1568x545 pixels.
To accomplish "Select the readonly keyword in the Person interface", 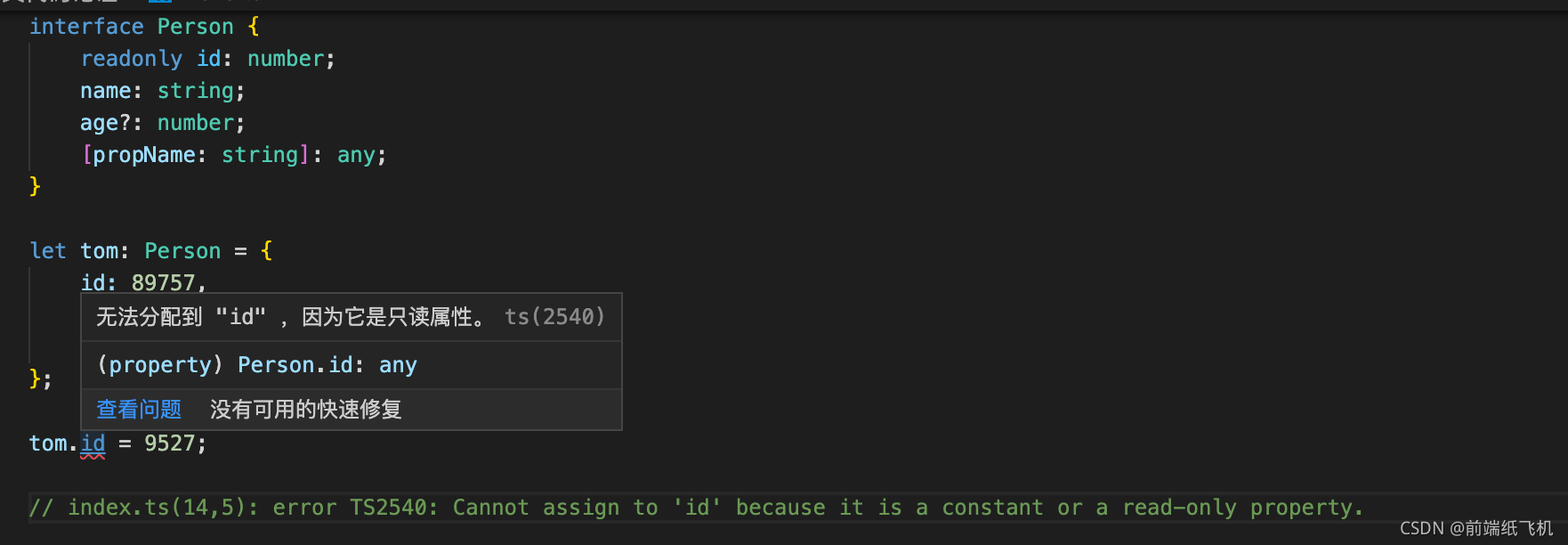I will 132,58.
